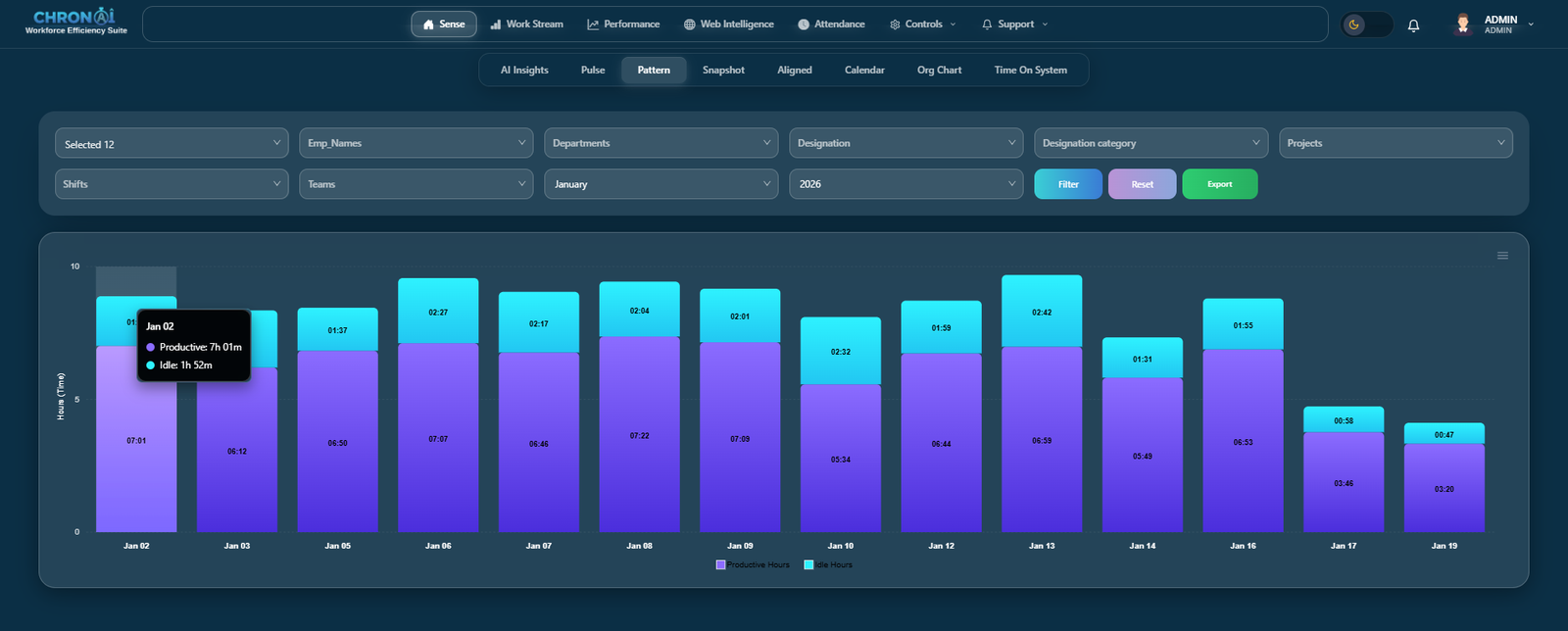This screenshot has width=1568, height=631.
Task: Open the Performance chart icon
Action: pos(593,24)
